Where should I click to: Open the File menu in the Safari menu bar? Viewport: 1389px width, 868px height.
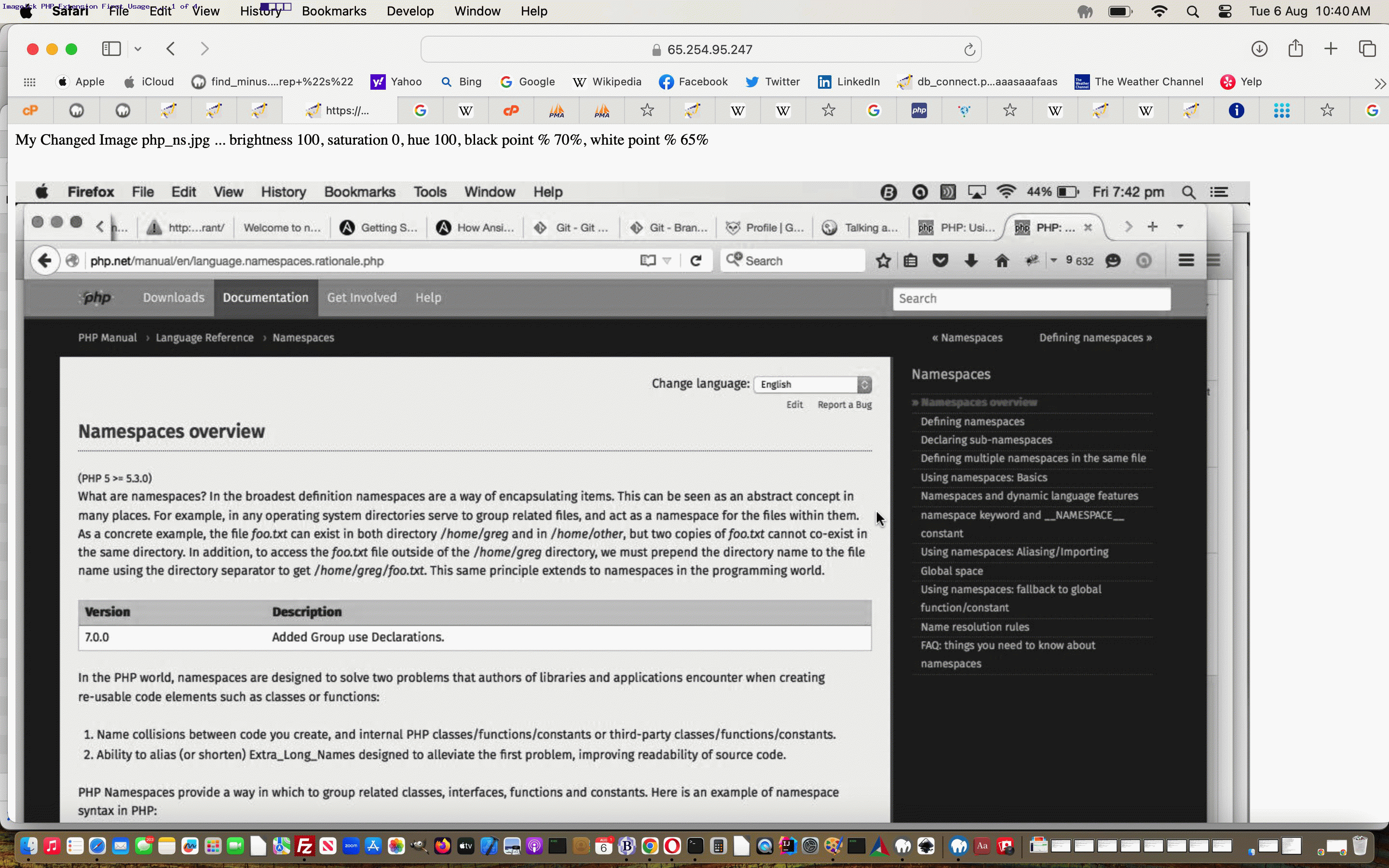point(119,11)
